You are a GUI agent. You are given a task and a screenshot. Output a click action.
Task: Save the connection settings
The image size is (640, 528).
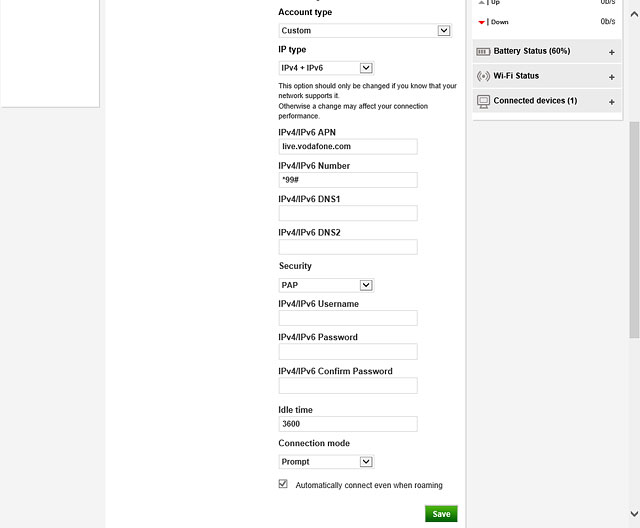pyautogui.click(x=441, y=514)
